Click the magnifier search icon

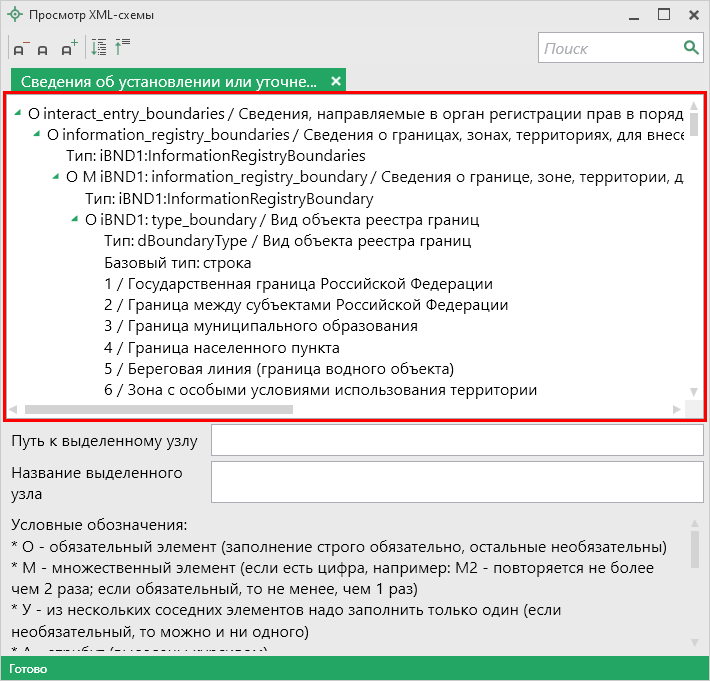[x=690, y=47]
